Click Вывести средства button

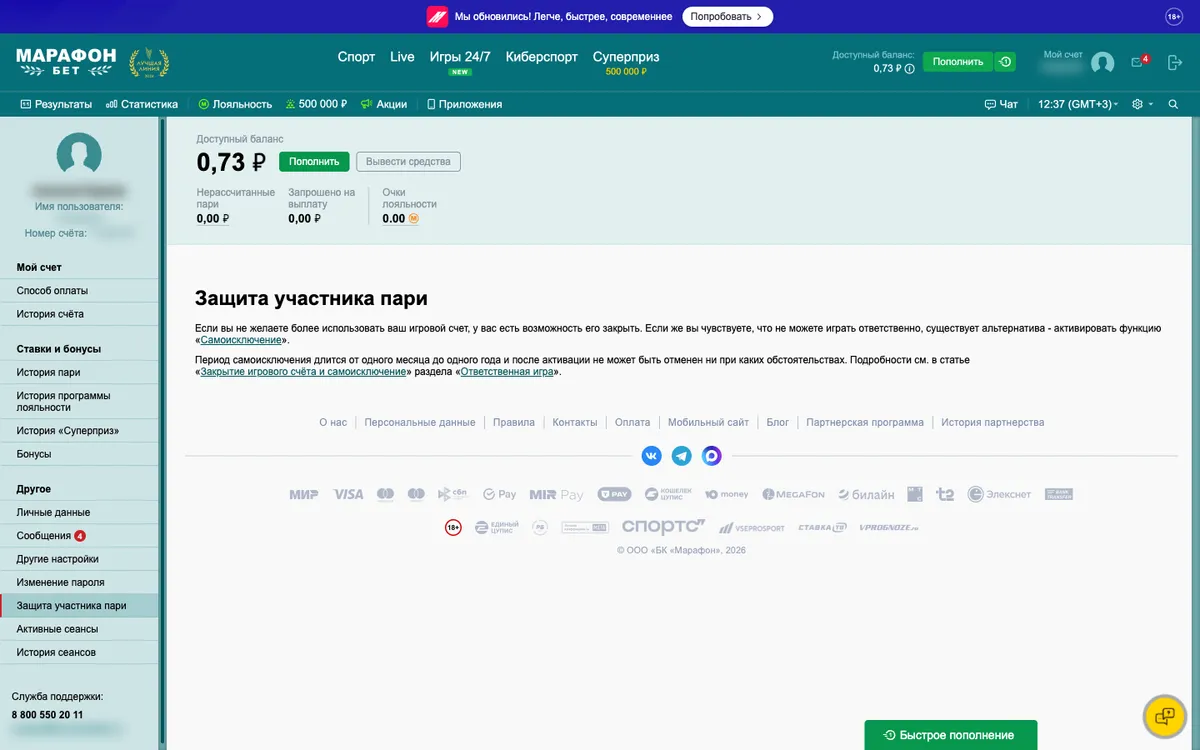408,162
